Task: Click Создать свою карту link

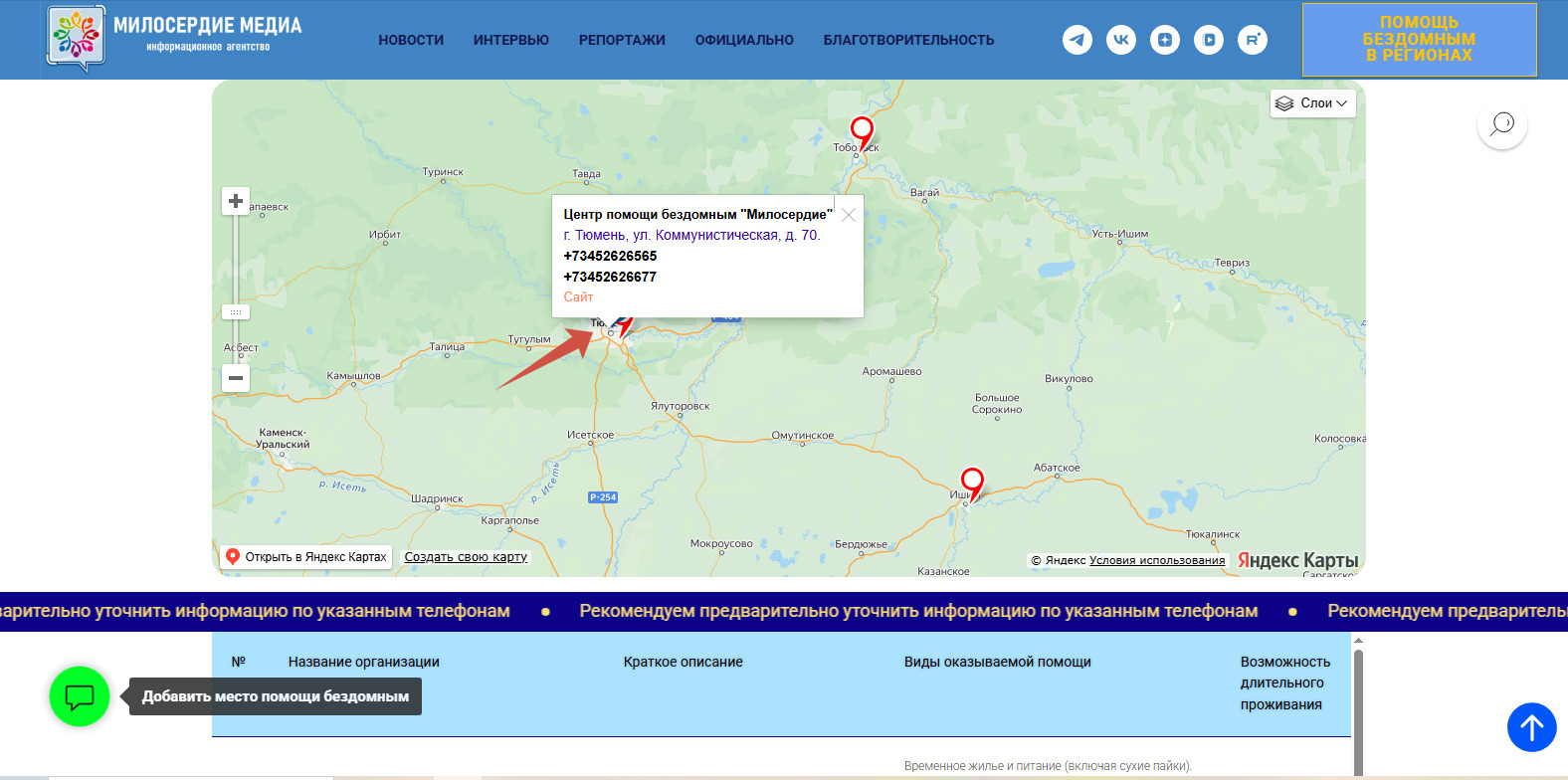Action: [x=466, y=557]
